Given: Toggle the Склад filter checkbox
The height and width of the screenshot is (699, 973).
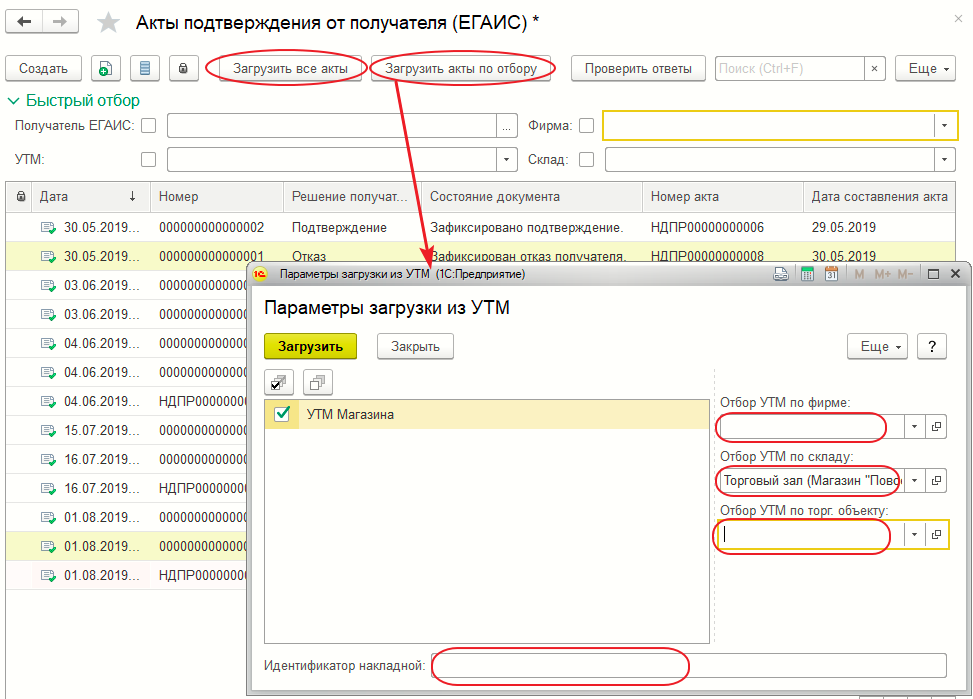Looking at the screenshot, I should coord(587,159).
